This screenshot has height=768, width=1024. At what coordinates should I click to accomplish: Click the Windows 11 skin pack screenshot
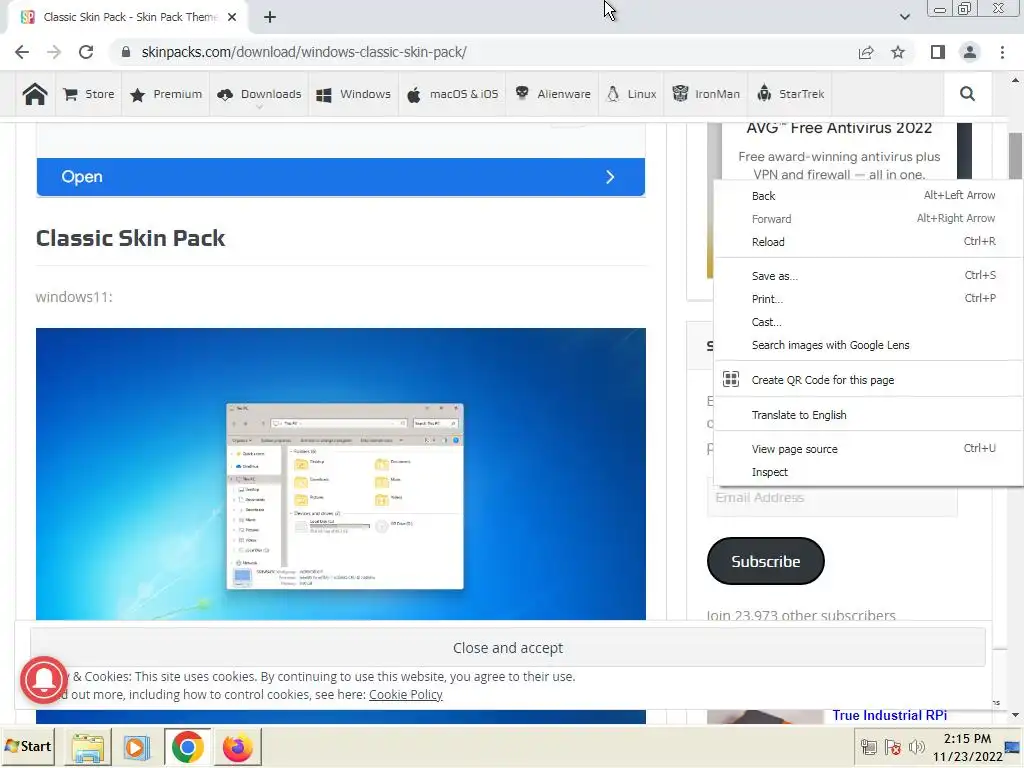[x=341, y=474]
